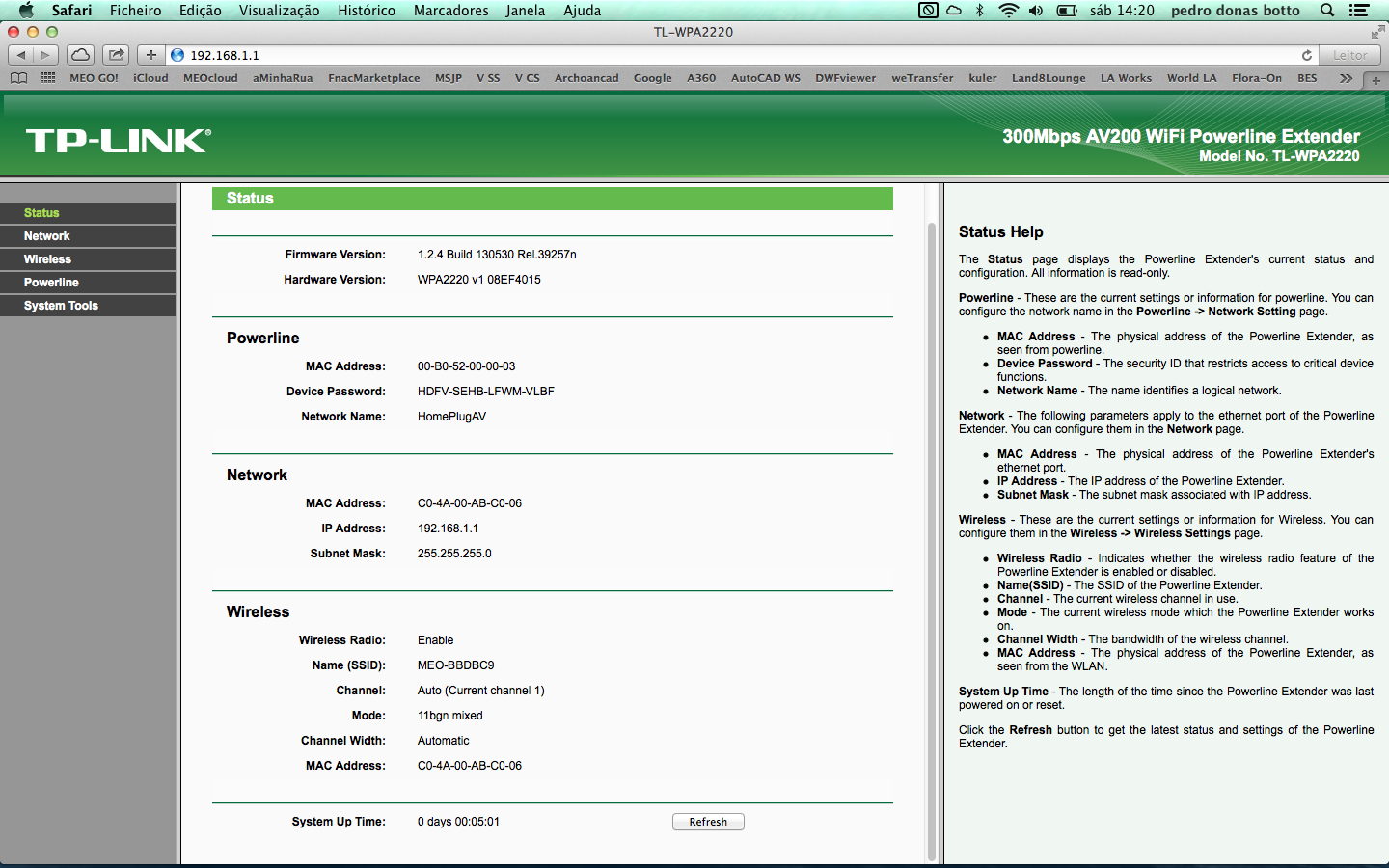This screenshot has width=1389, height=868.
Task: Open the MEOcloud bookmark
Action: tap(210, 78)
